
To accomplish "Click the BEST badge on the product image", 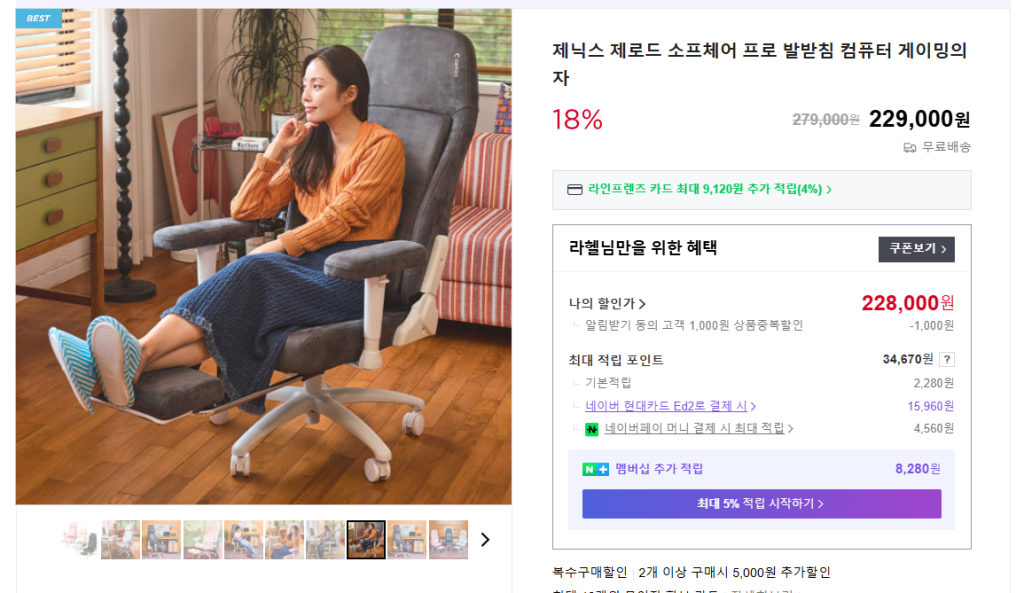I will [39, 18].
